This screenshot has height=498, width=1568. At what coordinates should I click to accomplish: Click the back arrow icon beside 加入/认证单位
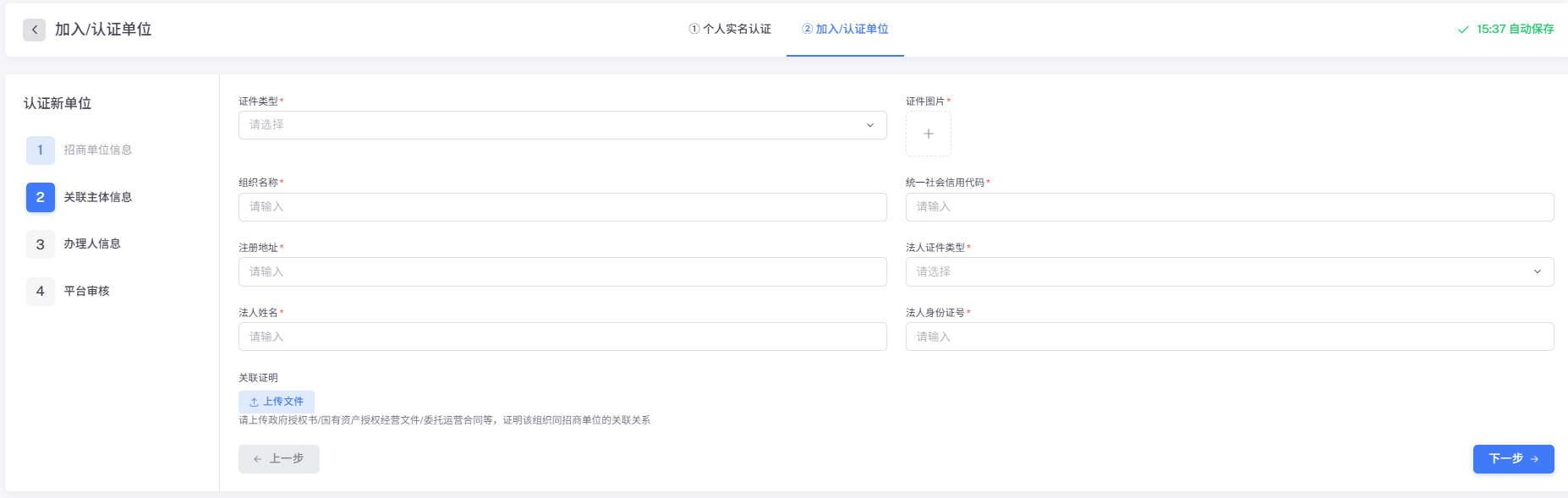[34, 30]
